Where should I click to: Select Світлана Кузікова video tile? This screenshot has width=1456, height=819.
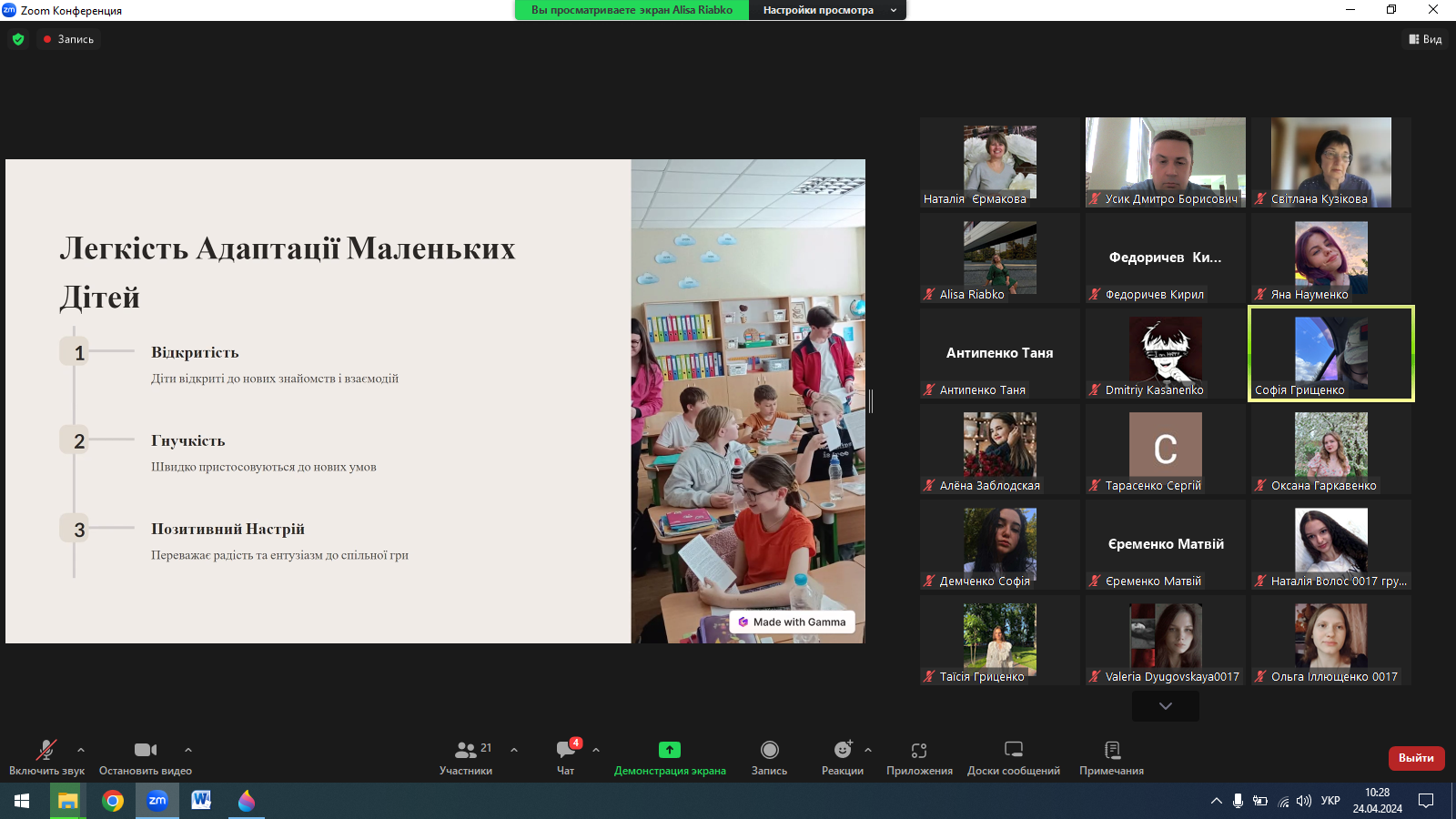pyautogui.click(x=1331, y=162)
